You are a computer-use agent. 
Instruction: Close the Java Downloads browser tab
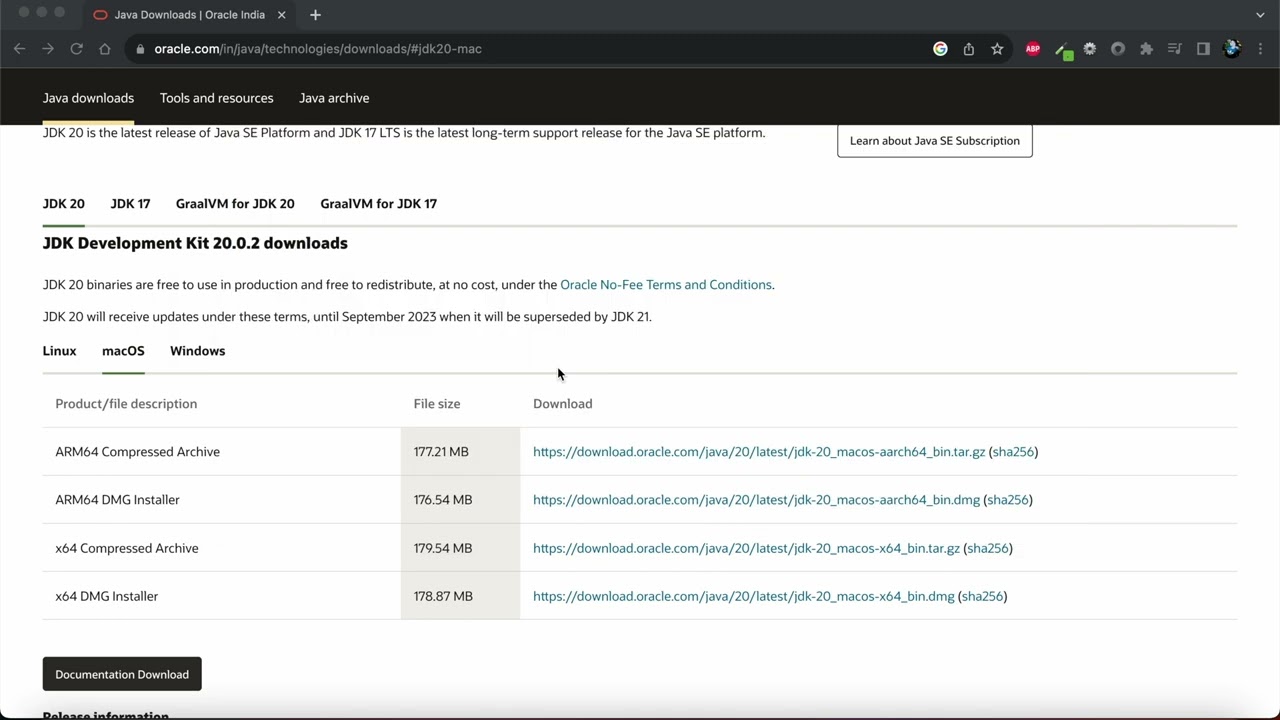[x=281, y=15]
